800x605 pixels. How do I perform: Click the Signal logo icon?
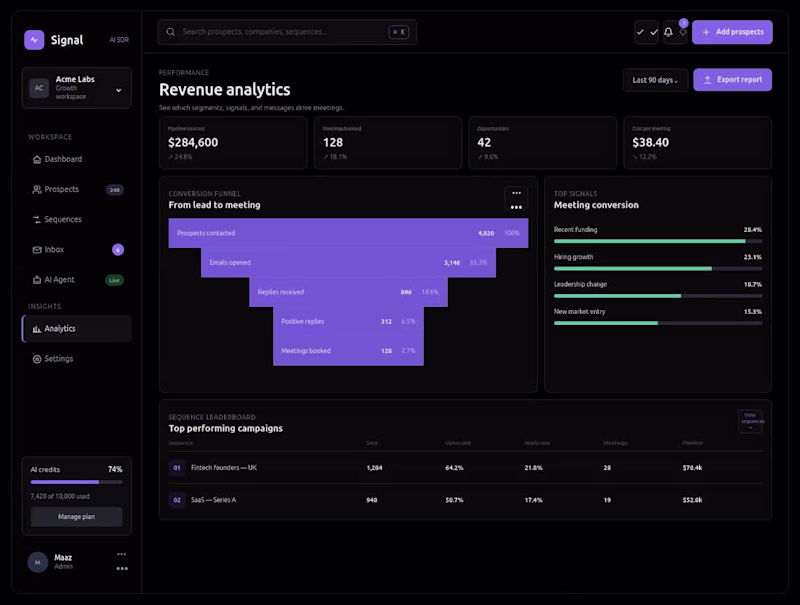34,40
